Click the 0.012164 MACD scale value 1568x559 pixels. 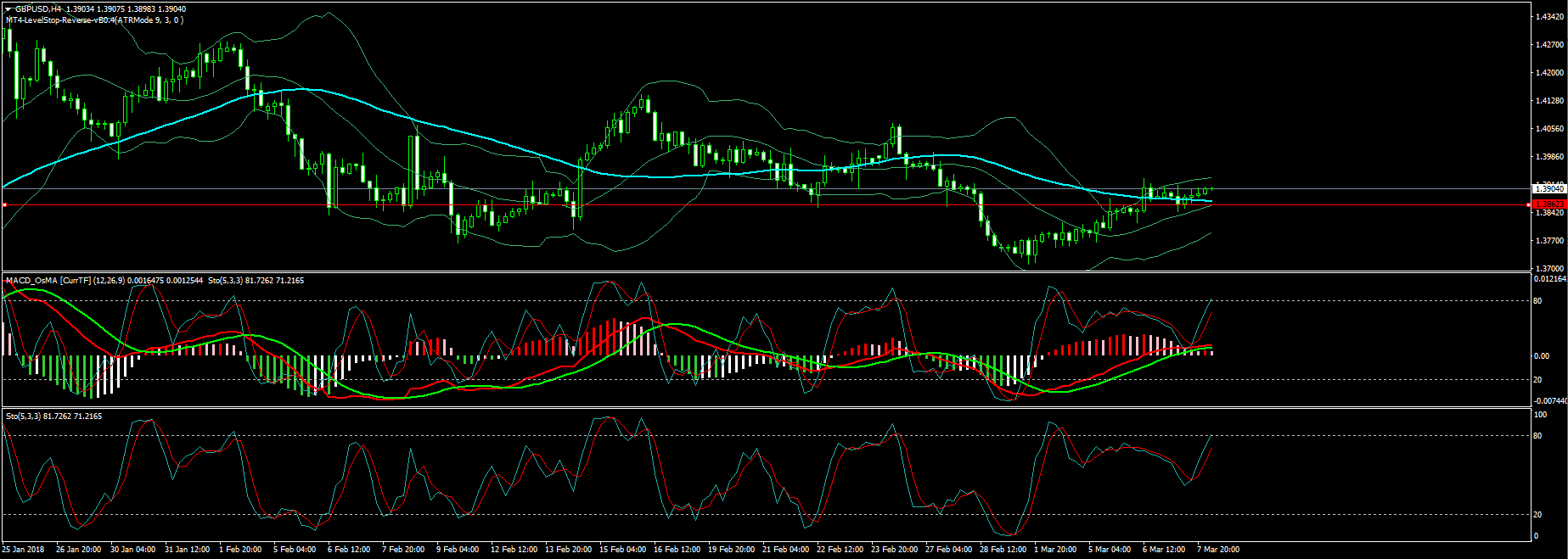pos(1549,278)
